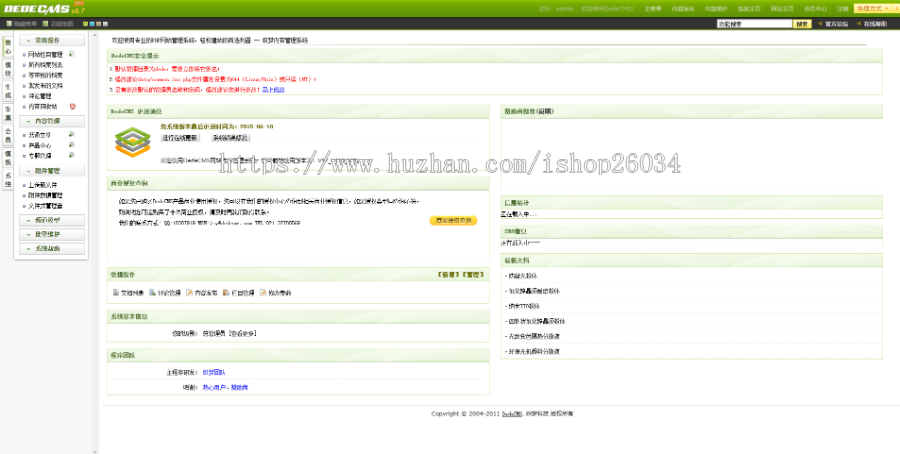Click the DedeCMS logo in header
The width and height of the screenshot is (900, 454).
[x=37, y=9]
